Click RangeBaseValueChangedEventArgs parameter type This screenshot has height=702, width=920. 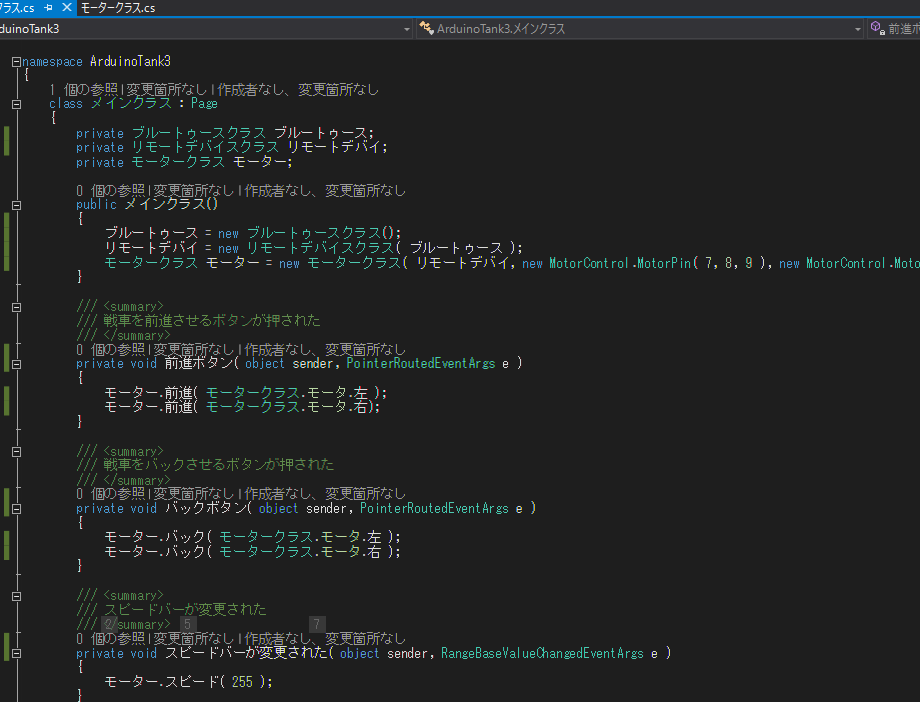point(542,653)
